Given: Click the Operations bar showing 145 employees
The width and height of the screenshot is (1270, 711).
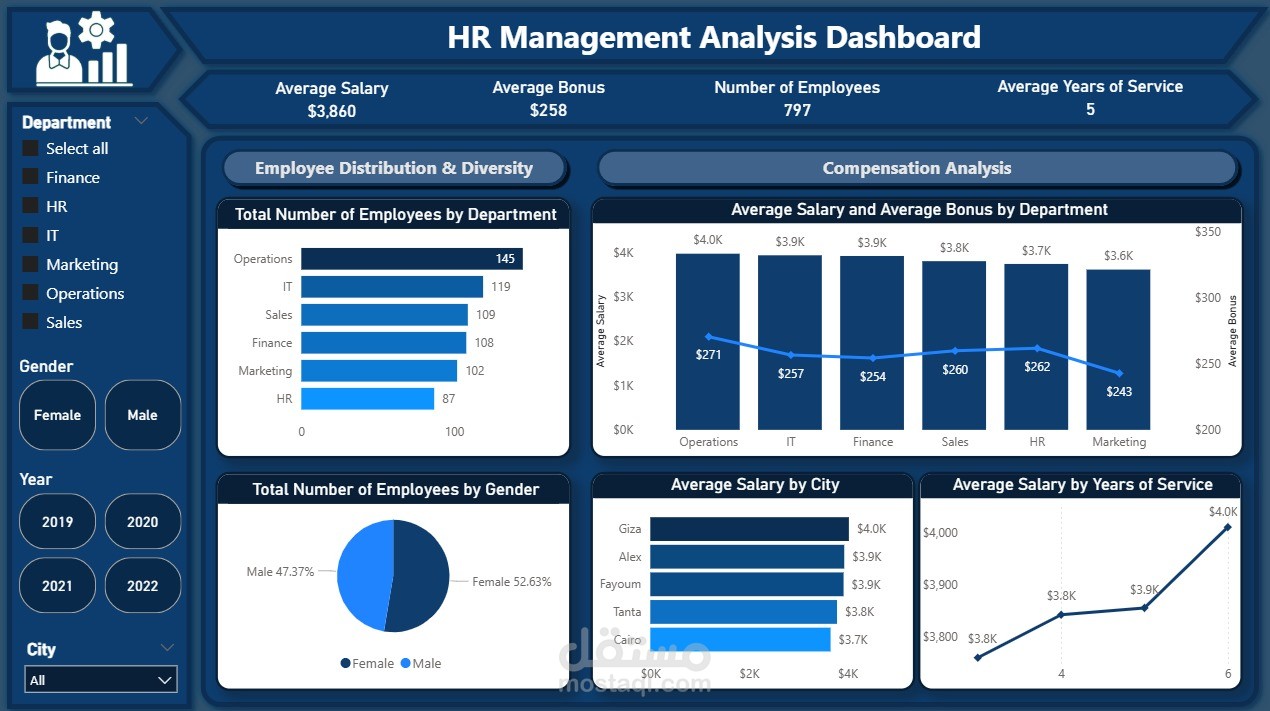Looking at the screenshot, I should click(411, 259).
